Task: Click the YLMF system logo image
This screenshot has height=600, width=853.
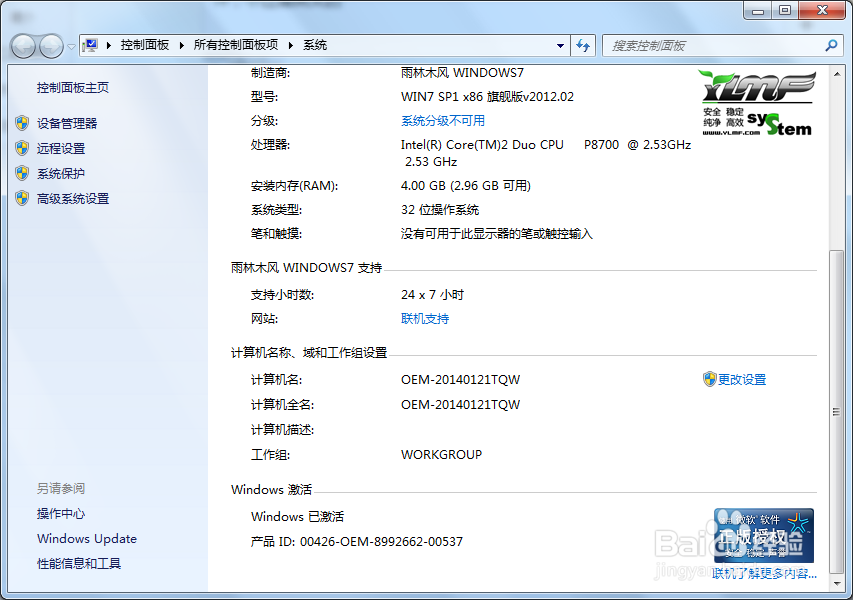Action: click(x=757, y=103)
